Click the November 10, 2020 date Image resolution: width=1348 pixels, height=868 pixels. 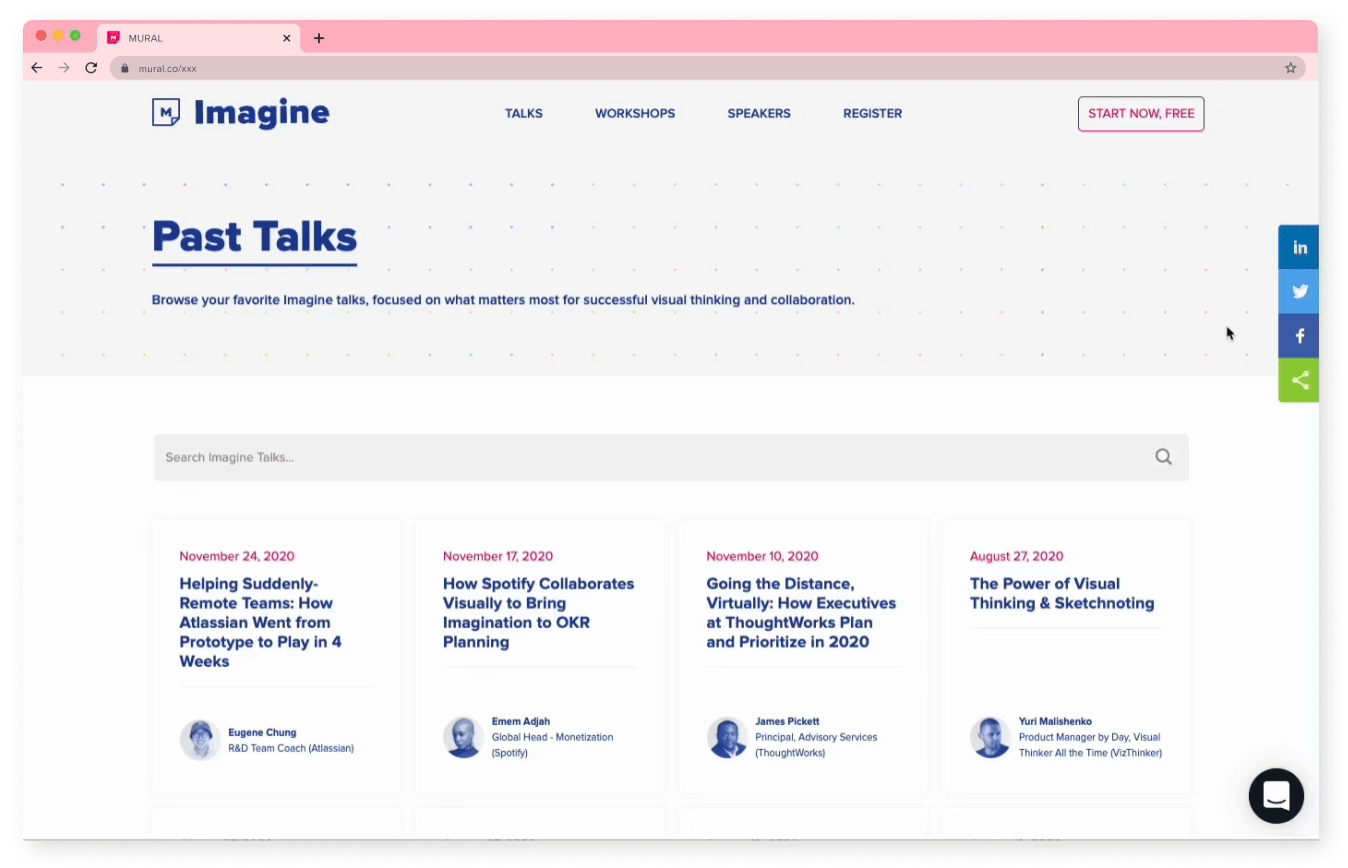762,556
